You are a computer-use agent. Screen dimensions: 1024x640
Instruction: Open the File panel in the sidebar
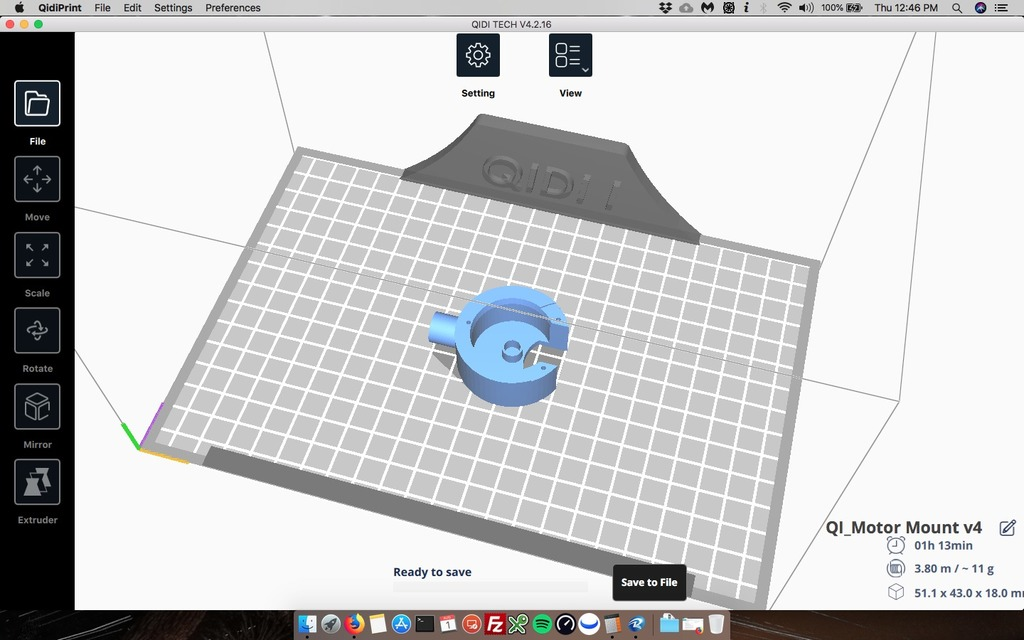37,103
